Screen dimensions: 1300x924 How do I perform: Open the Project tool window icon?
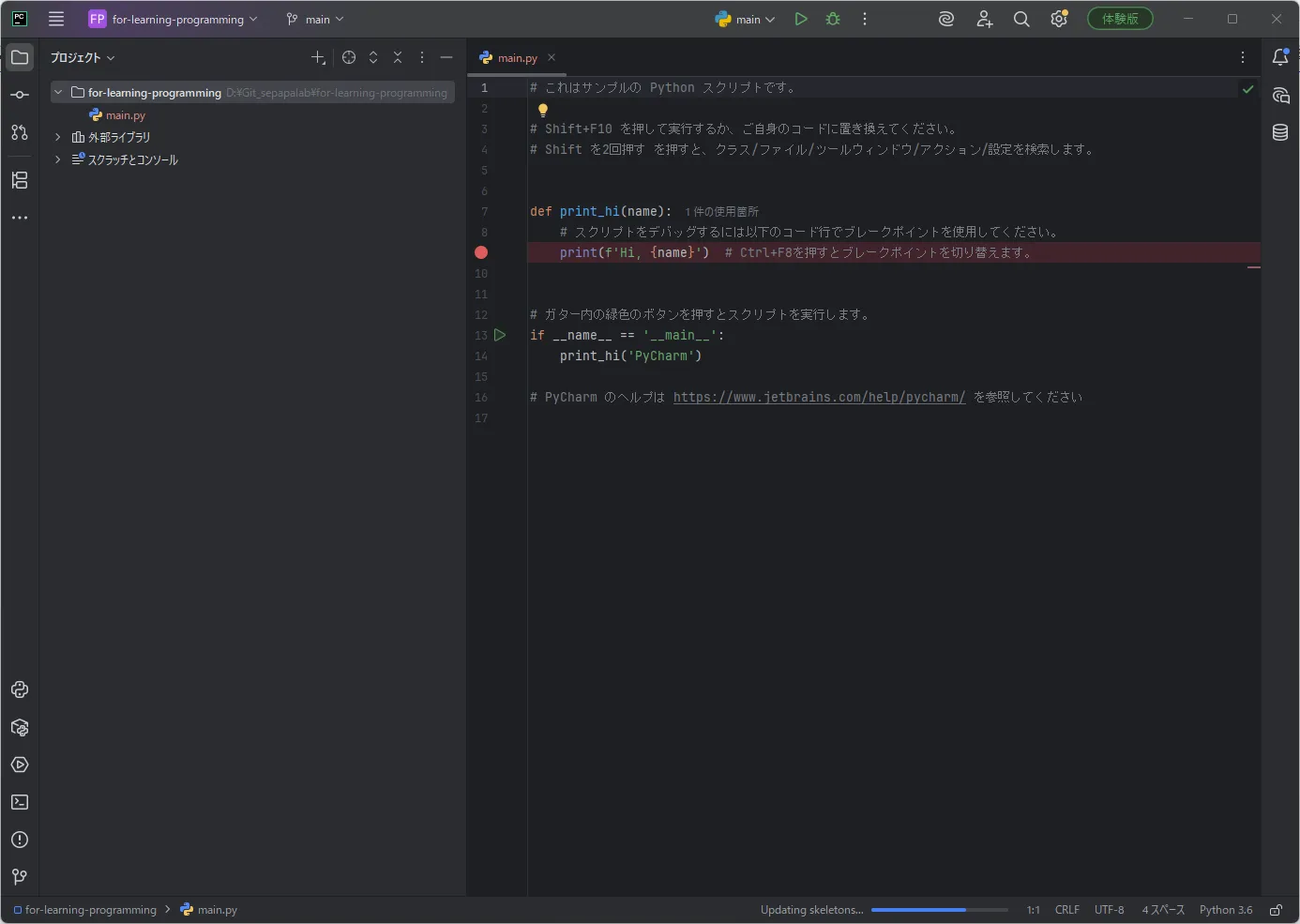20,57
